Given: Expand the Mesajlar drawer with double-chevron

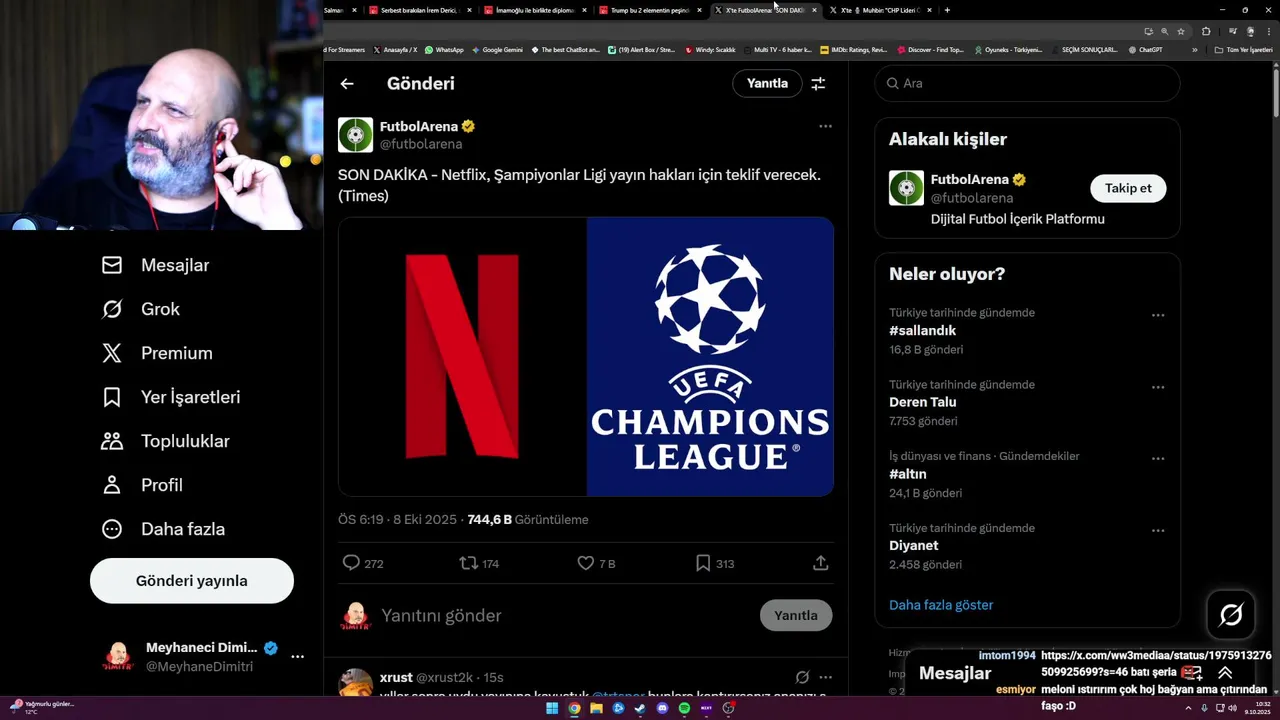Looking at the screenshot, I should tap(1225, 673).
